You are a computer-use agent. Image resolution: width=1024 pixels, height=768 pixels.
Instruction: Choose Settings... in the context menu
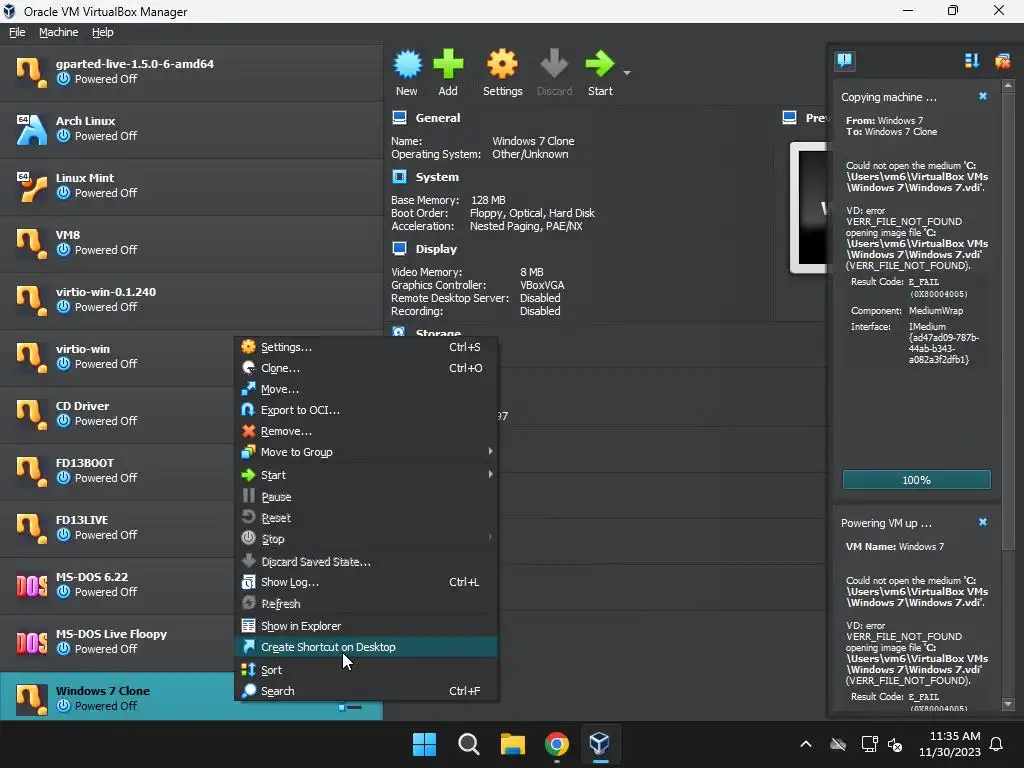(366, 347)
